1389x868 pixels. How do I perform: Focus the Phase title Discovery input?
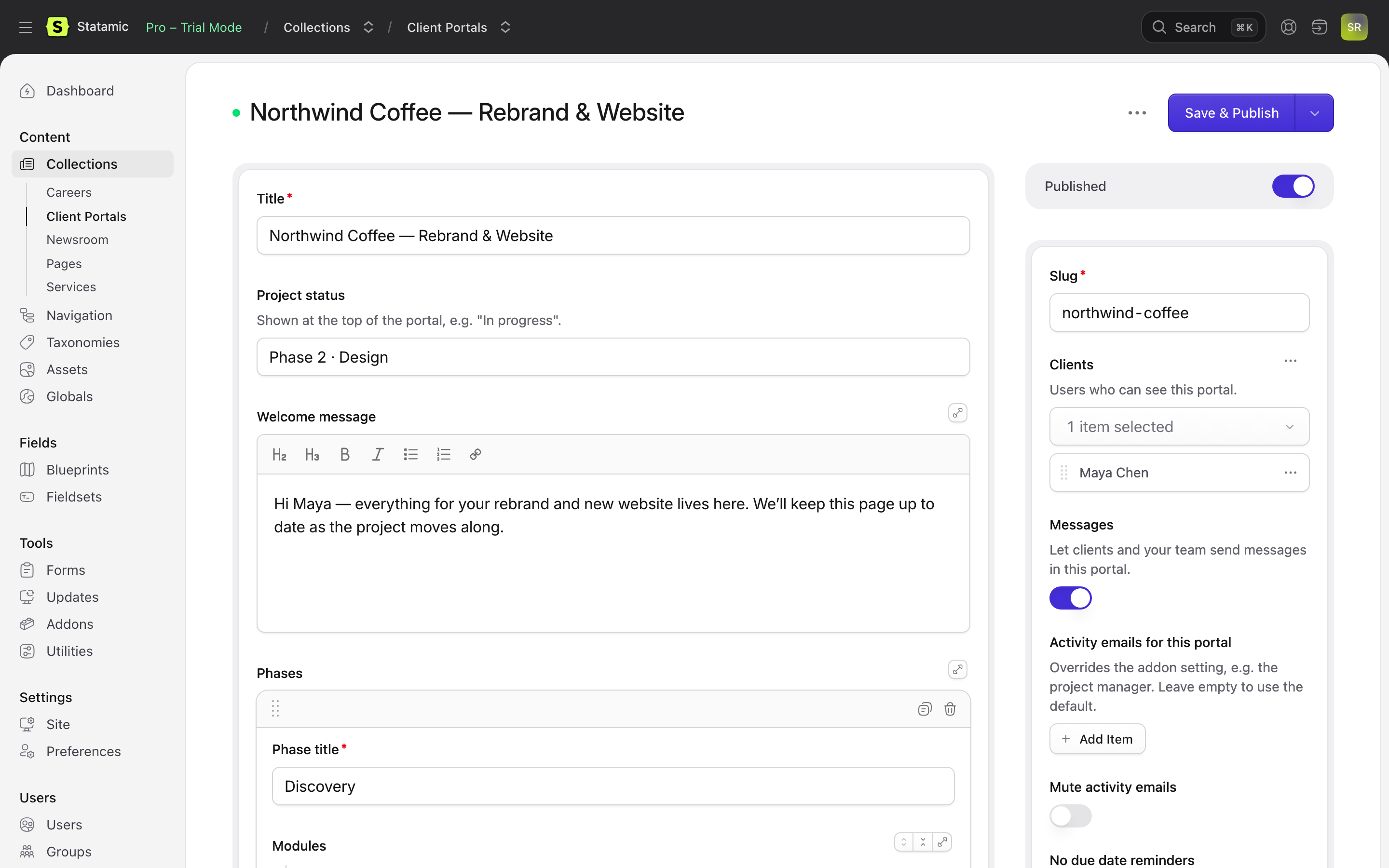(x=613, y=786)
